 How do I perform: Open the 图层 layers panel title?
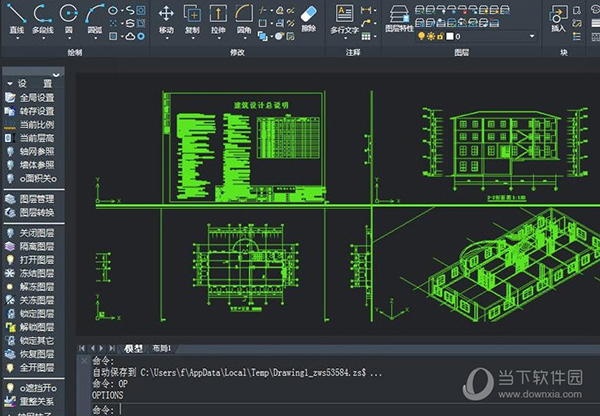[461, 52]
